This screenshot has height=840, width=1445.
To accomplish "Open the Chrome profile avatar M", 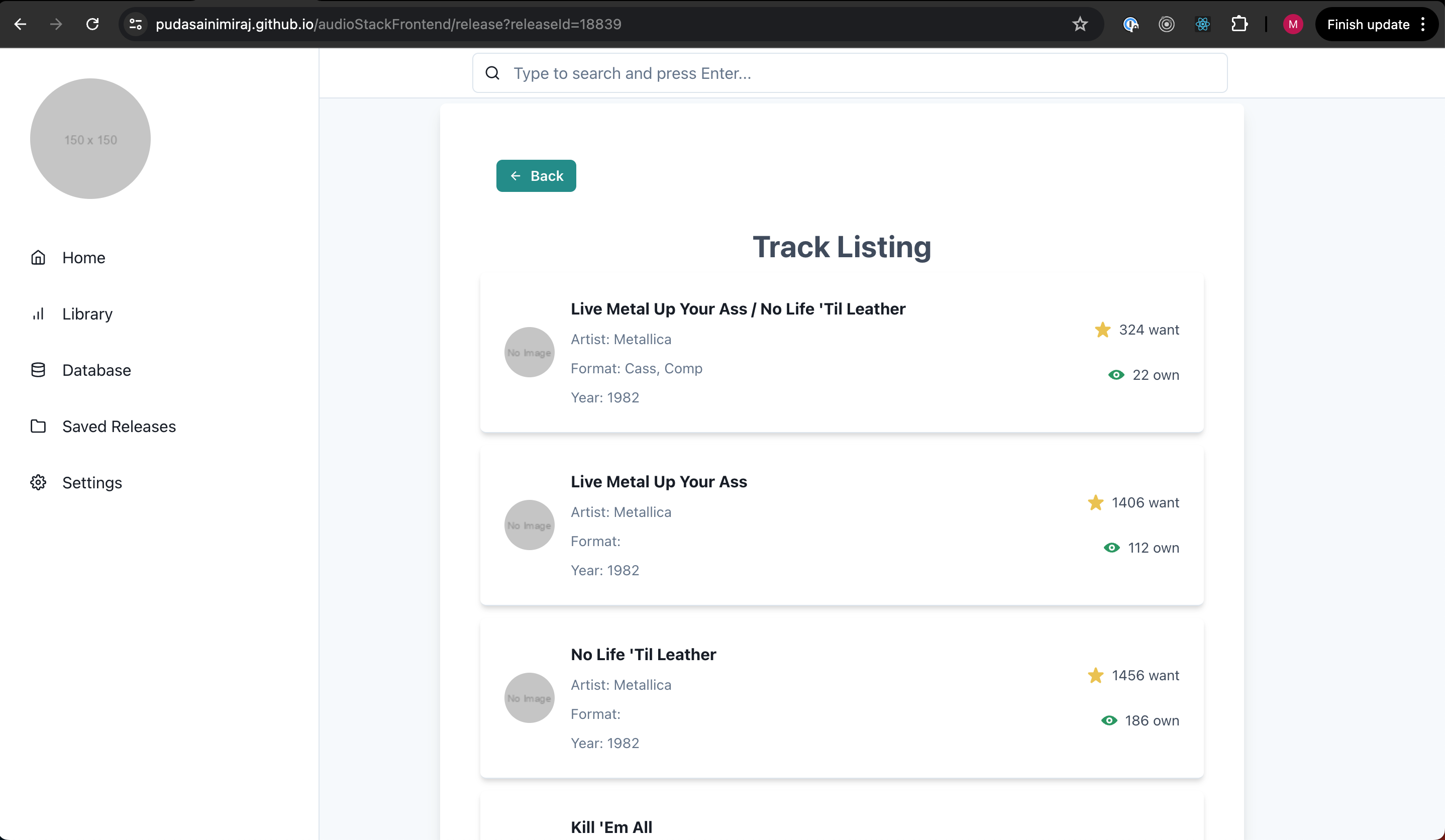I will [x=1292, y=24].
